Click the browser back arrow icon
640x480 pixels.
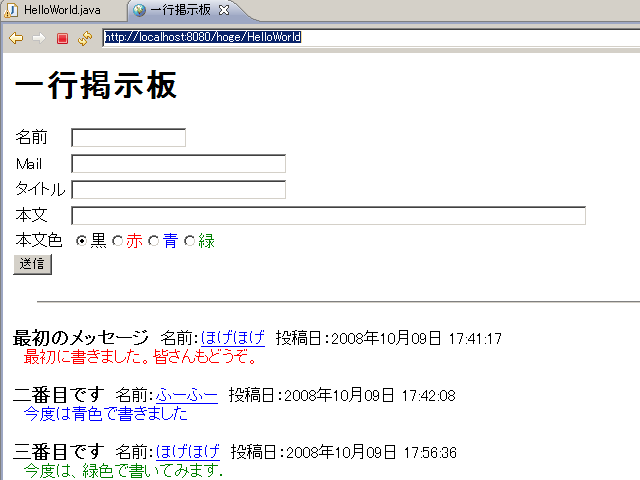click(x=16, y=38)
